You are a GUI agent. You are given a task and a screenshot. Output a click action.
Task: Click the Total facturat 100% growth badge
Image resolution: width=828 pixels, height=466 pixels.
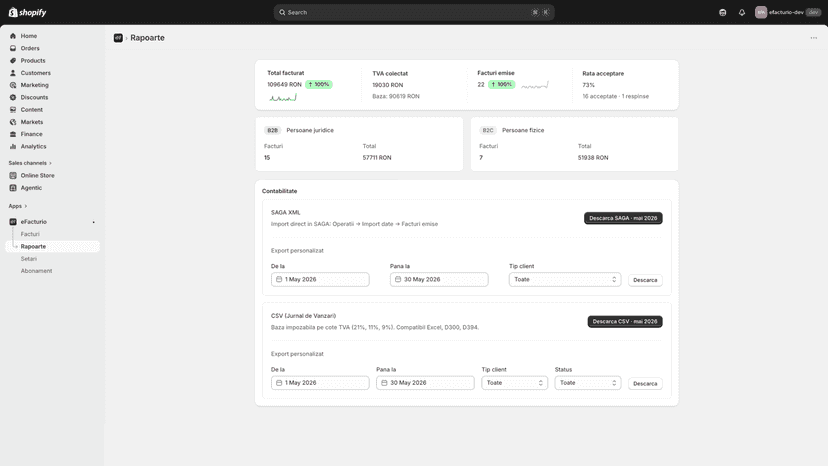(318, 85)
